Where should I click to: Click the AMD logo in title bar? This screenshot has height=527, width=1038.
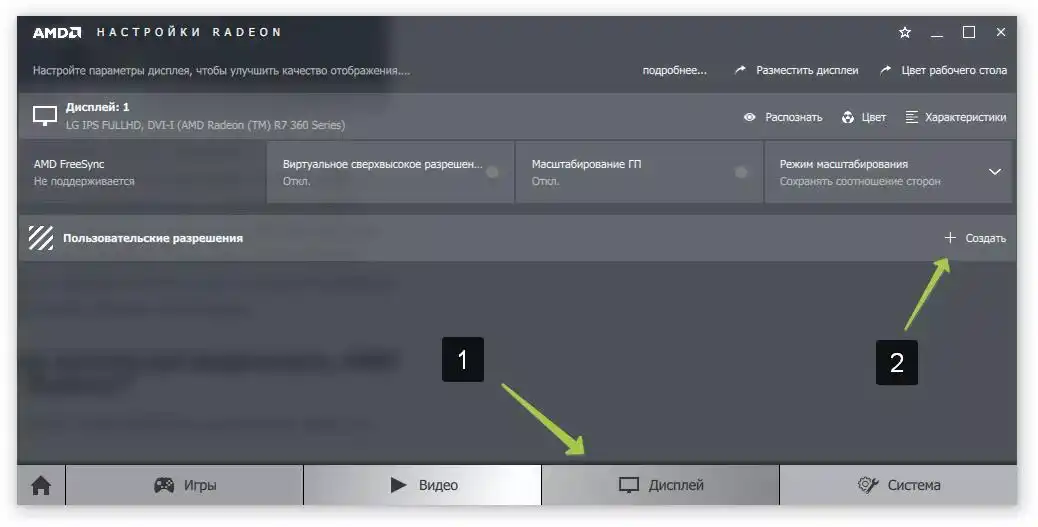coord(56,32)
